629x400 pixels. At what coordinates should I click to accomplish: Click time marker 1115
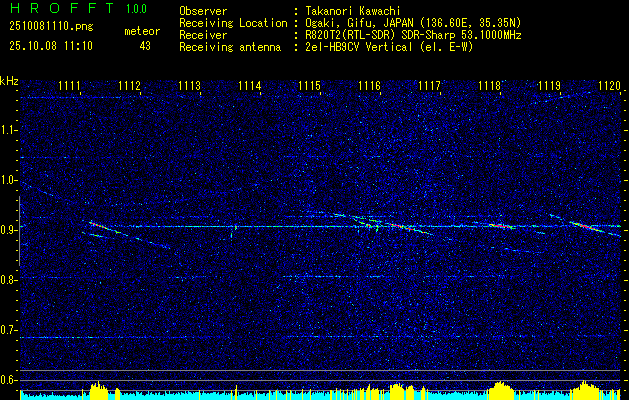tap(310, 86)
